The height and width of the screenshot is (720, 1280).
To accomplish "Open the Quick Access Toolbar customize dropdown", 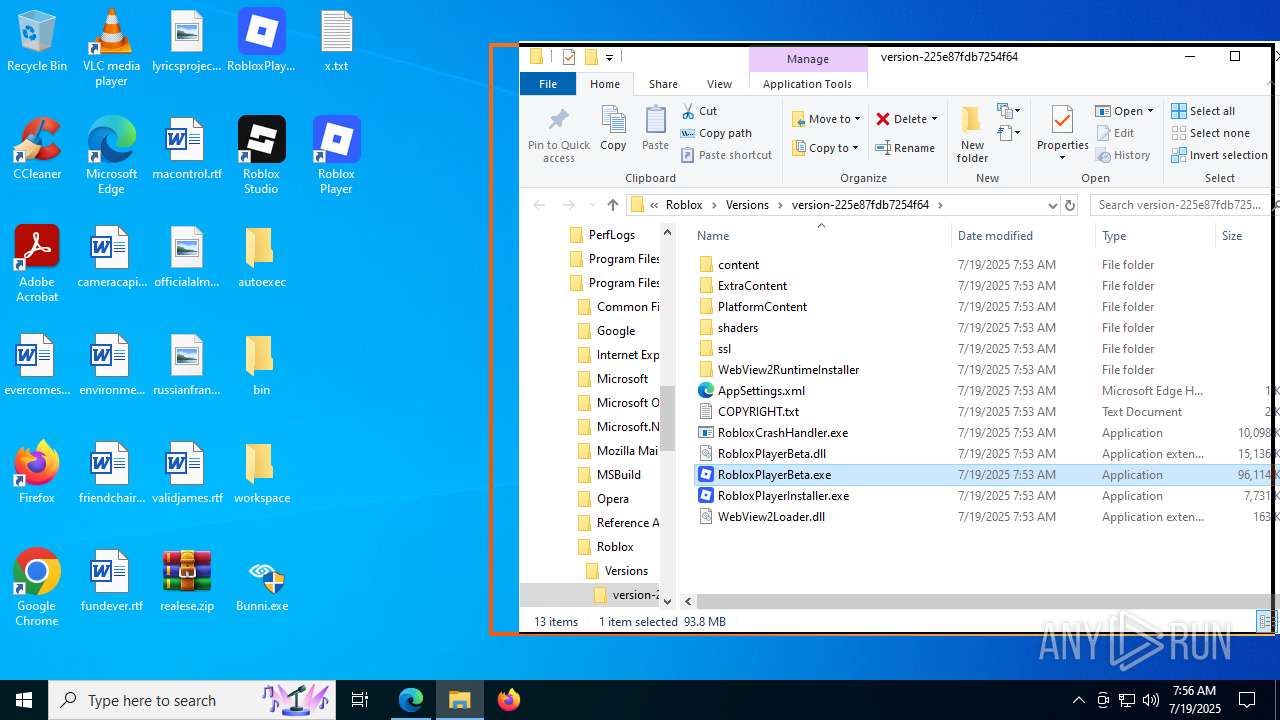I will pyautogui.click(x=609, y=57).
